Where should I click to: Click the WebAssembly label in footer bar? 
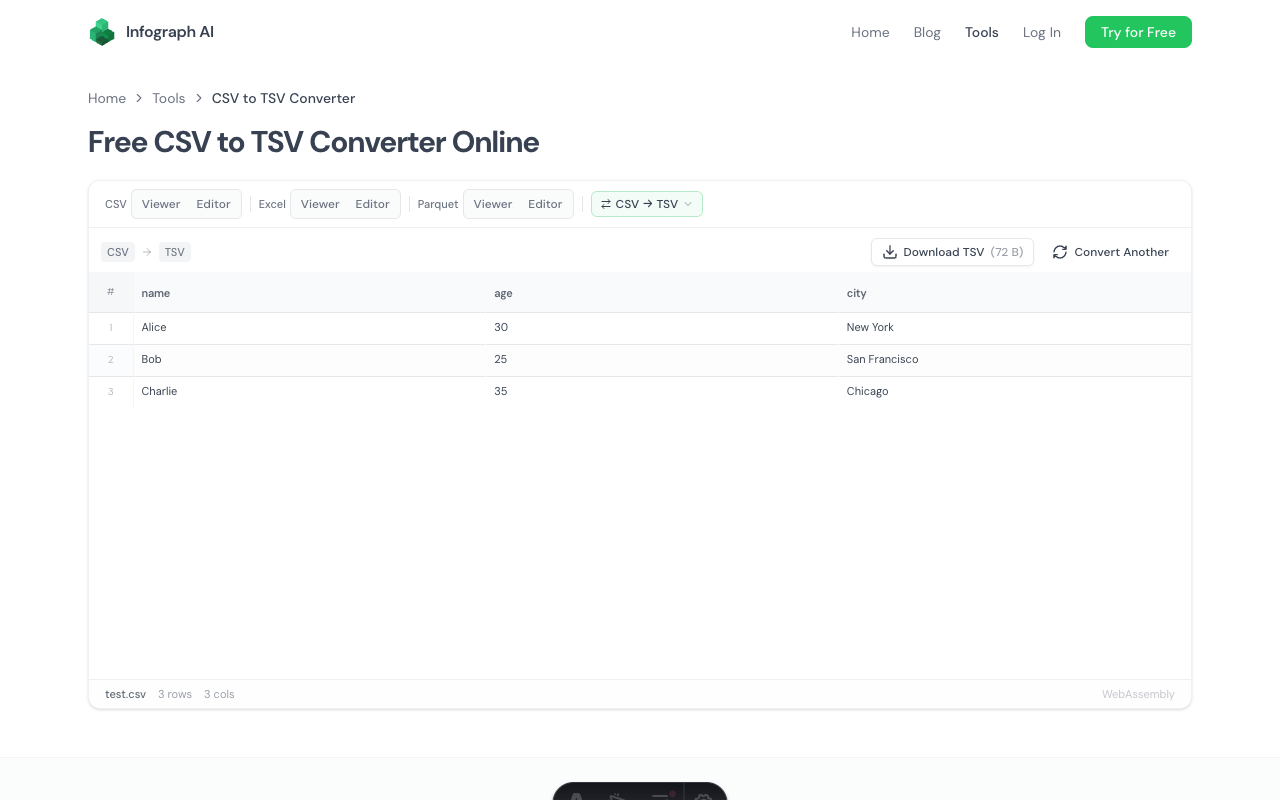(x=1138, y=694)
